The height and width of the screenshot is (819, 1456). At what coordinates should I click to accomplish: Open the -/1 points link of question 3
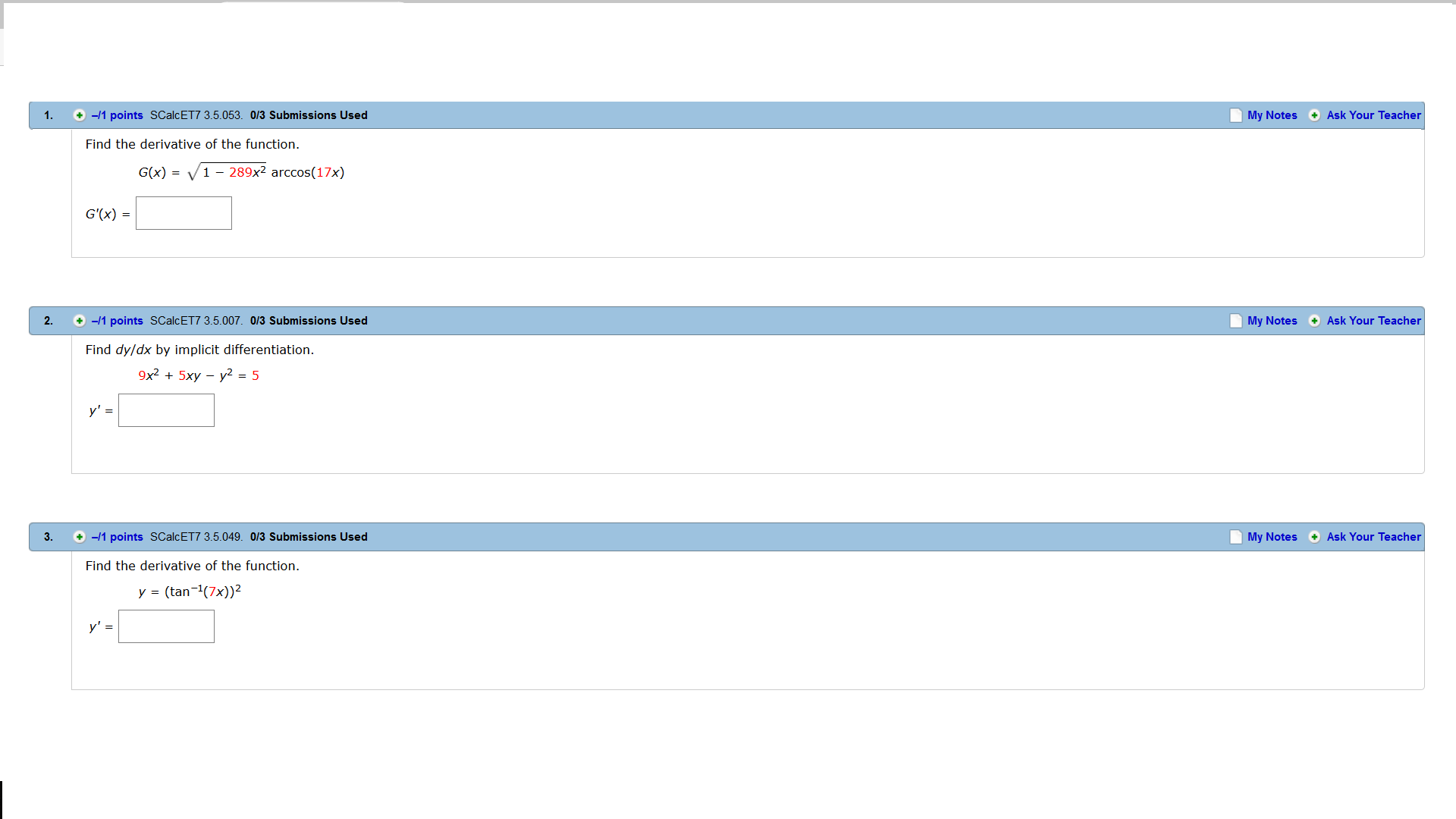tap(117, 537)
